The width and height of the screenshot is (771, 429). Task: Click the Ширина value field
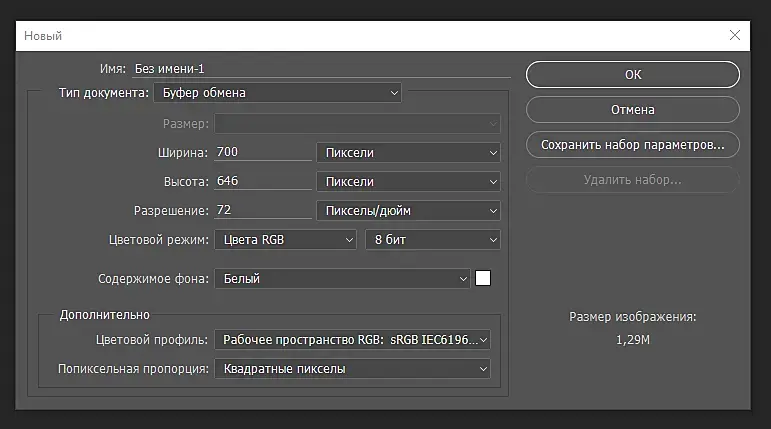tap(262, 152)
